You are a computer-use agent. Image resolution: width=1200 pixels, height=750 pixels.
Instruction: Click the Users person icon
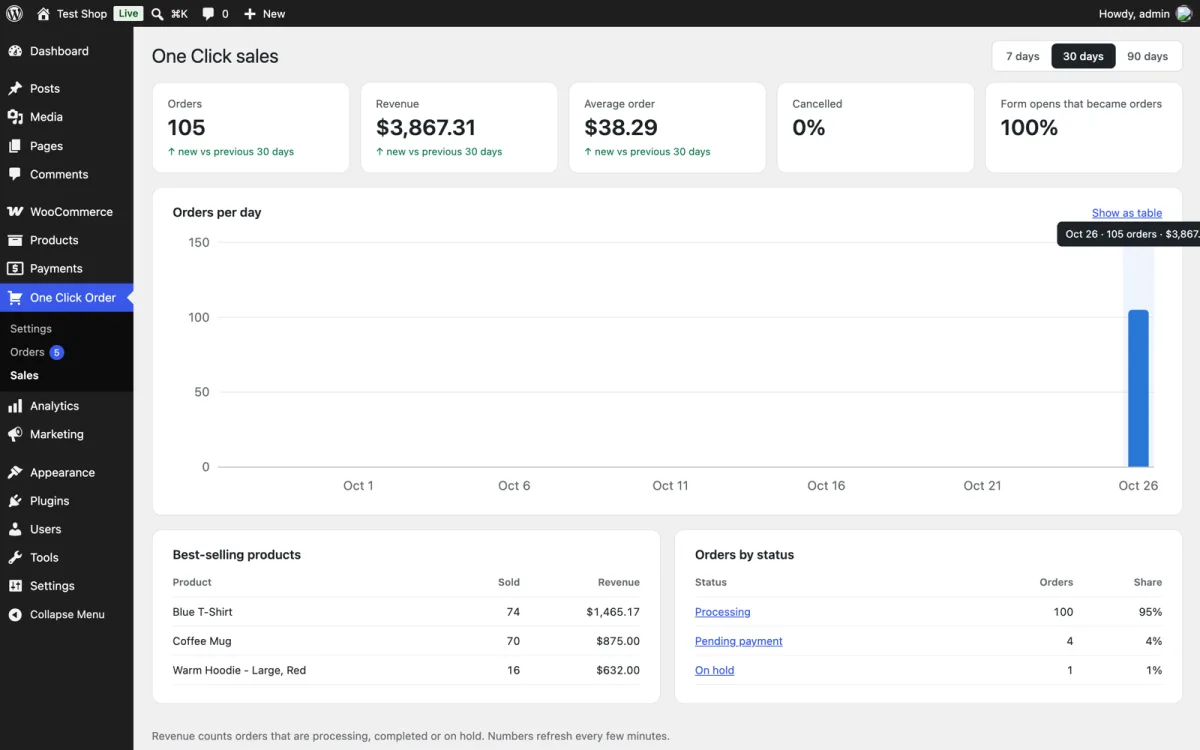[15, 529]
